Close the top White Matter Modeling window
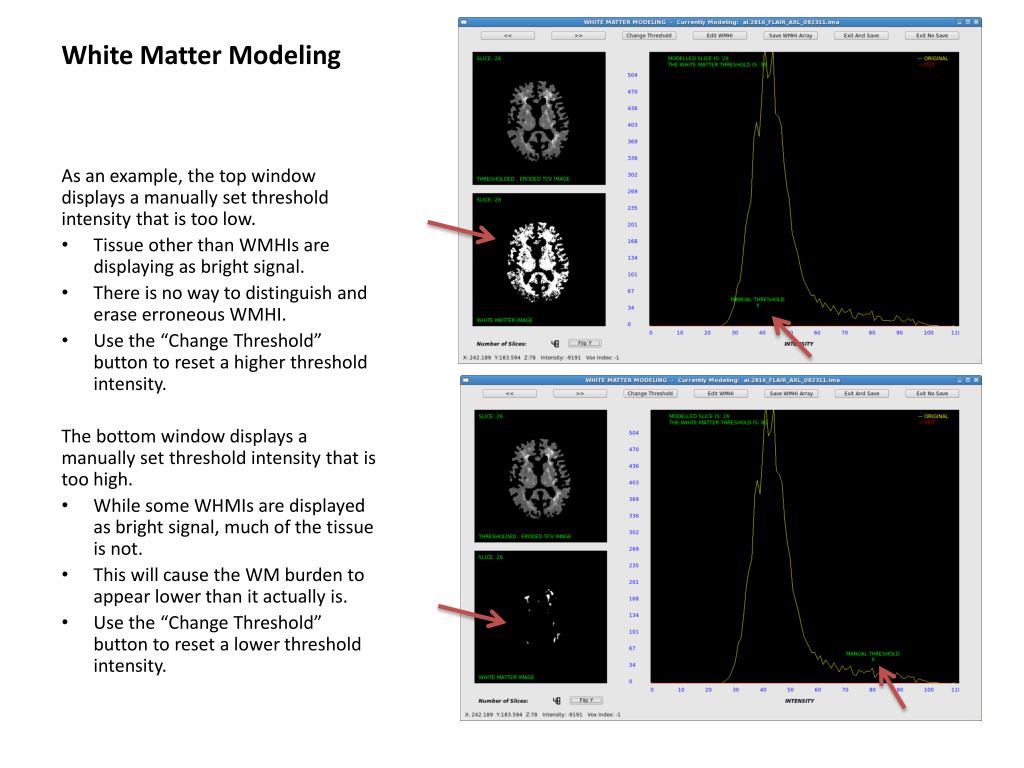 (x=976, y=22)
